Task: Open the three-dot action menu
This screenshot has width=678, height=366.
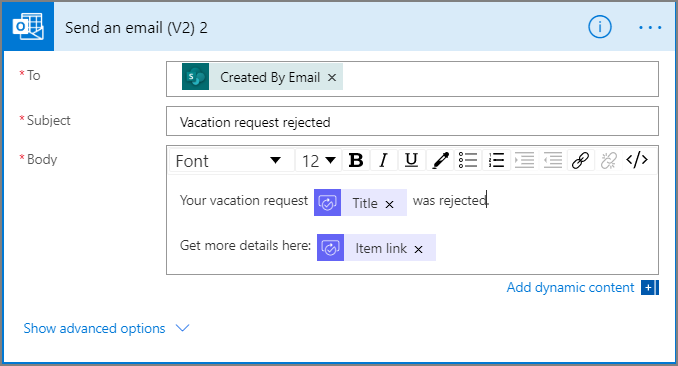Action: click(x=650, y=28)
